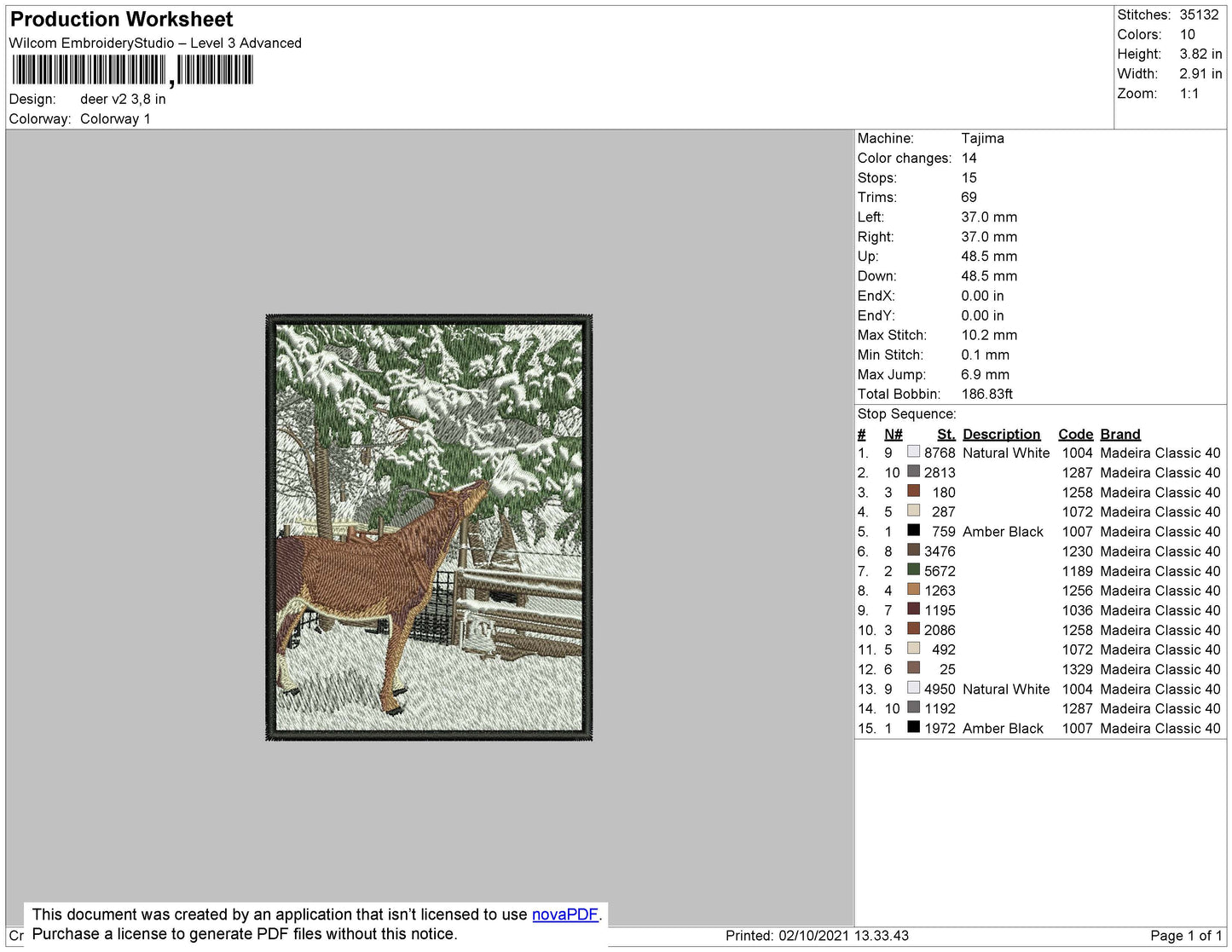Click the N# column header
The height and width of the screenshot is (952, 1232).
tap(893, 435)
